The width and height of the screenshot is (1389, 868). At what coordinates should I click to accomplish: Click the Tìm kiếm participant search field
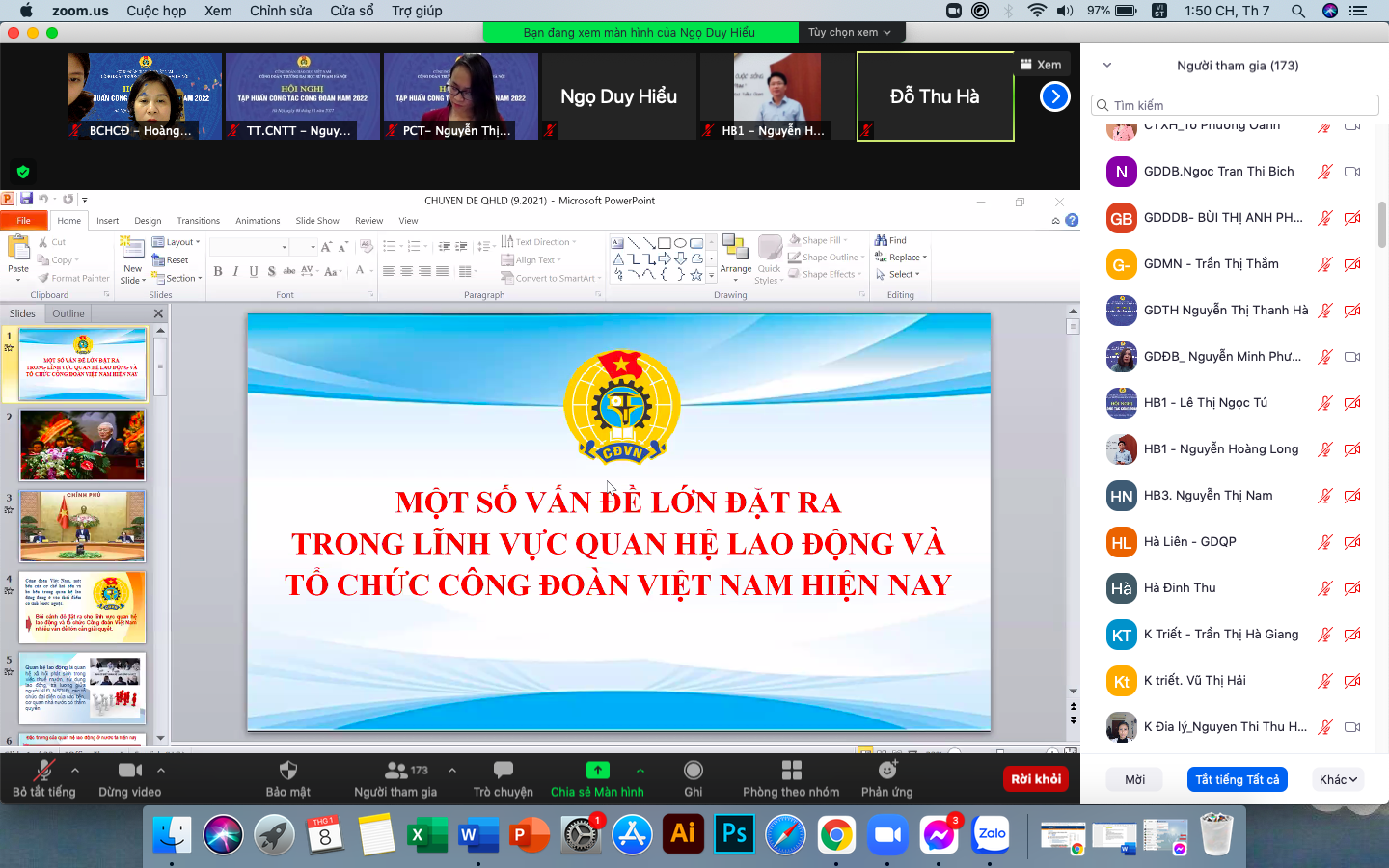click(1236, 105)
